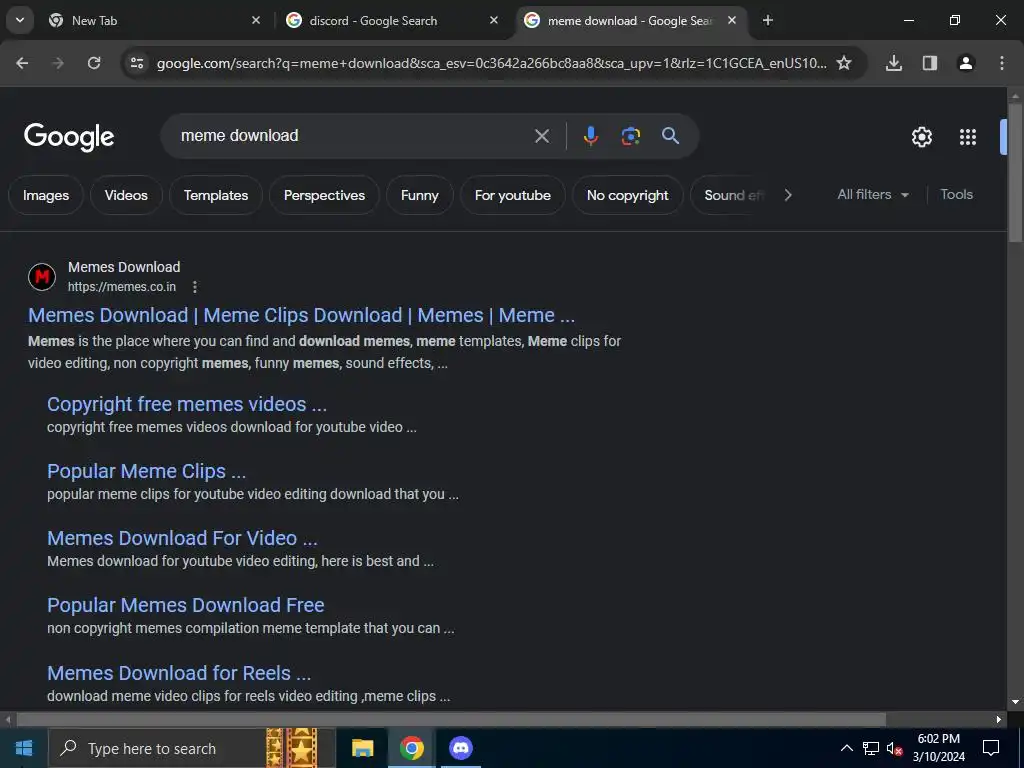Open Popular Meme Clips link
This screenshot has width=1024, height=768.
[x=146, y=472]
